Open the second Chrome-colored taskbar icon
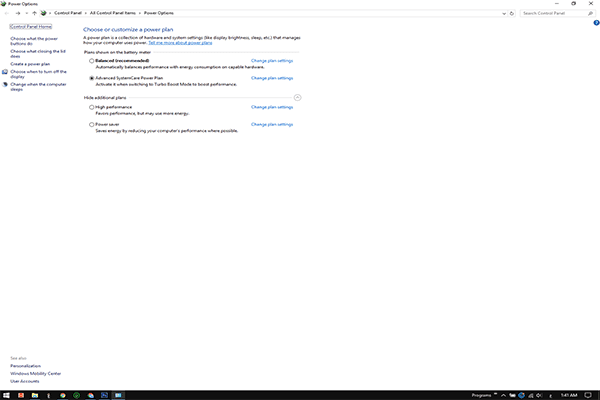The width and height of the screenshot is (600, 400). [91, 395]
